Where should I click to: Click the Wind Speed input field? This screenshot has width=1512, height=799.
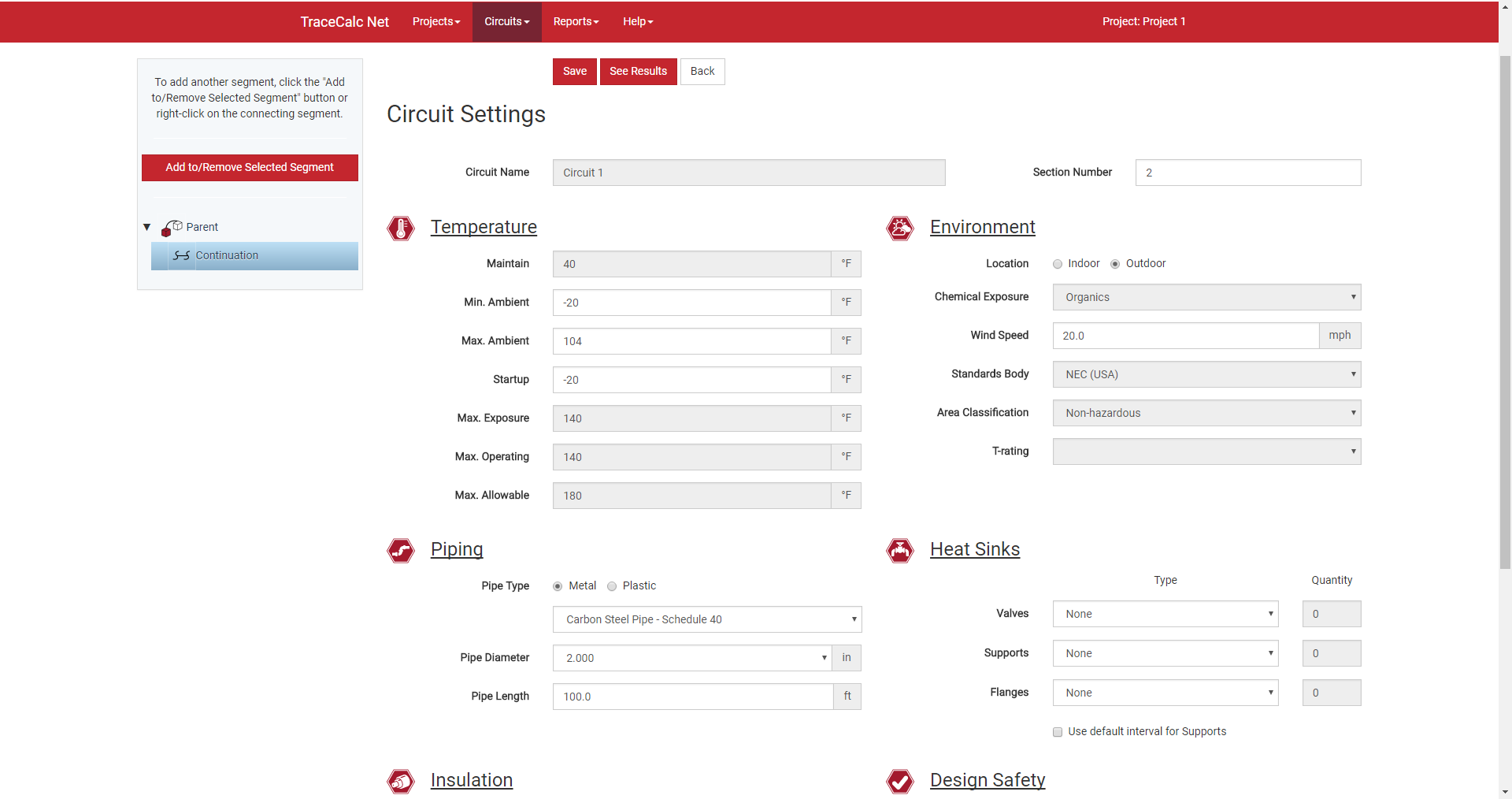[x=1185, y=336]
